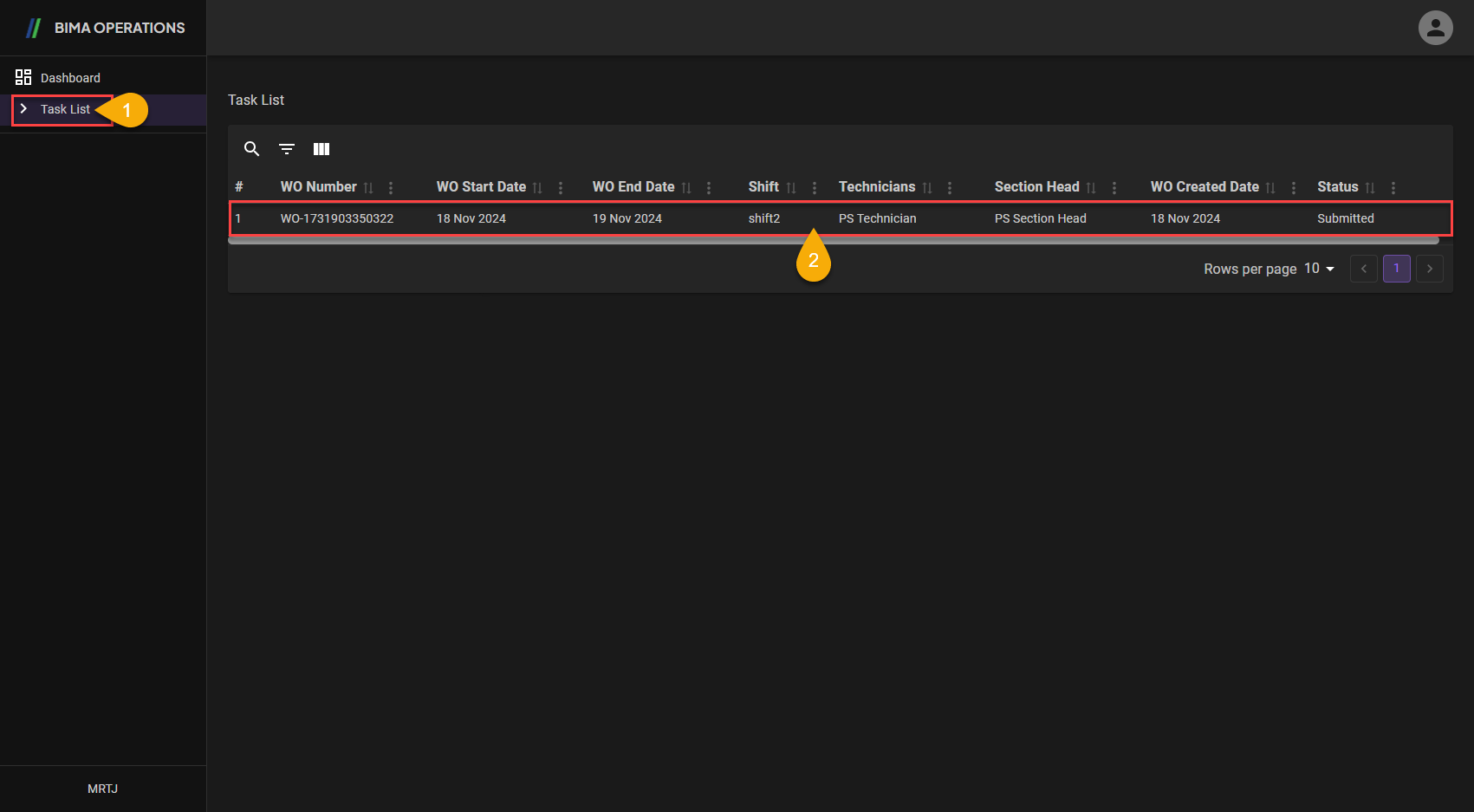Open the table filter icon
The image size is (1474, 812).
coord(287,149)
